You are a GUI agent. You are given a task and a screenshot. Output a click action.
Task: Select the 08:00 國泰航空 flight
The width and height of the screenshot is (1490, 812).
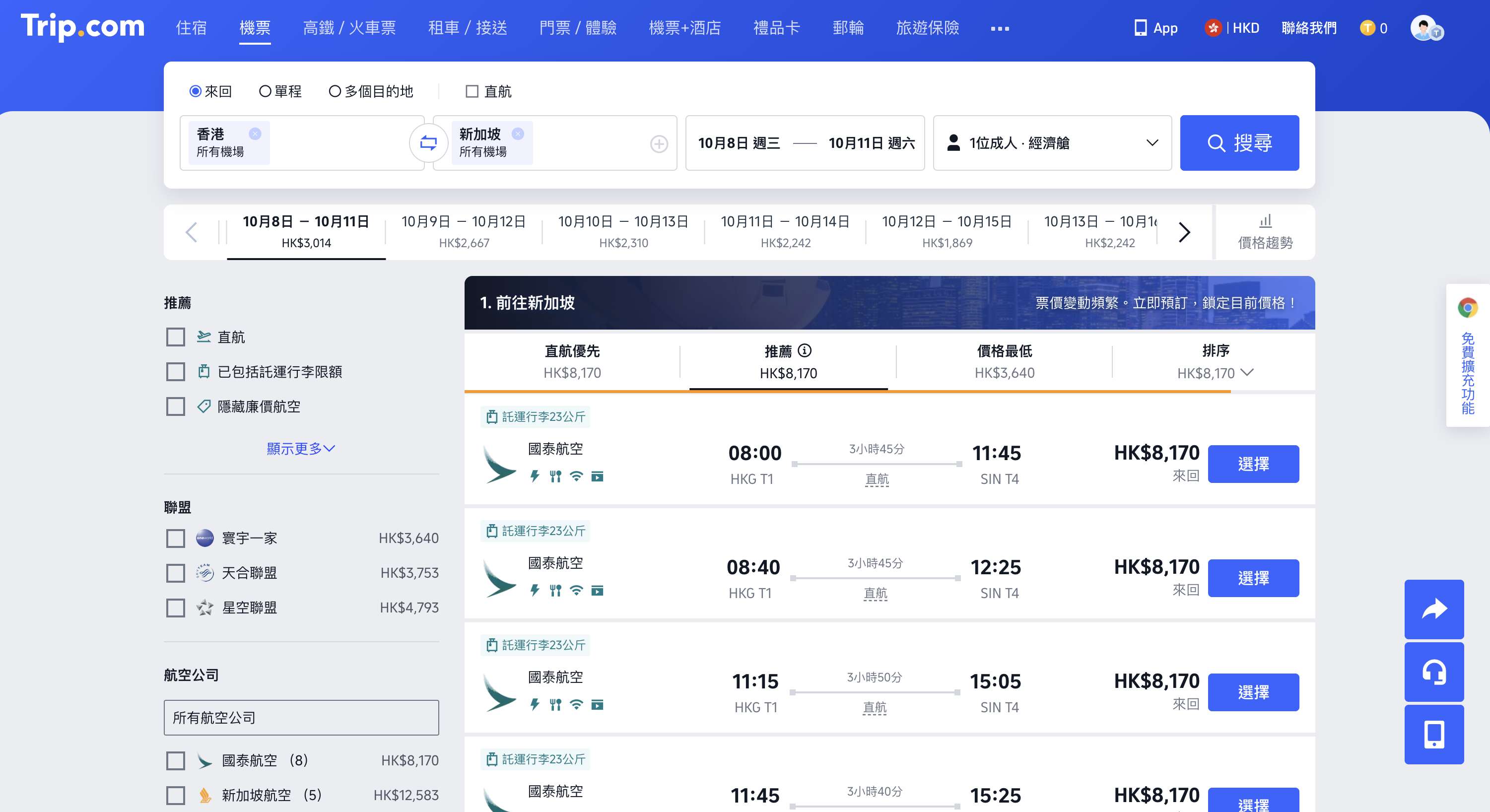[x=1253, y=464]
